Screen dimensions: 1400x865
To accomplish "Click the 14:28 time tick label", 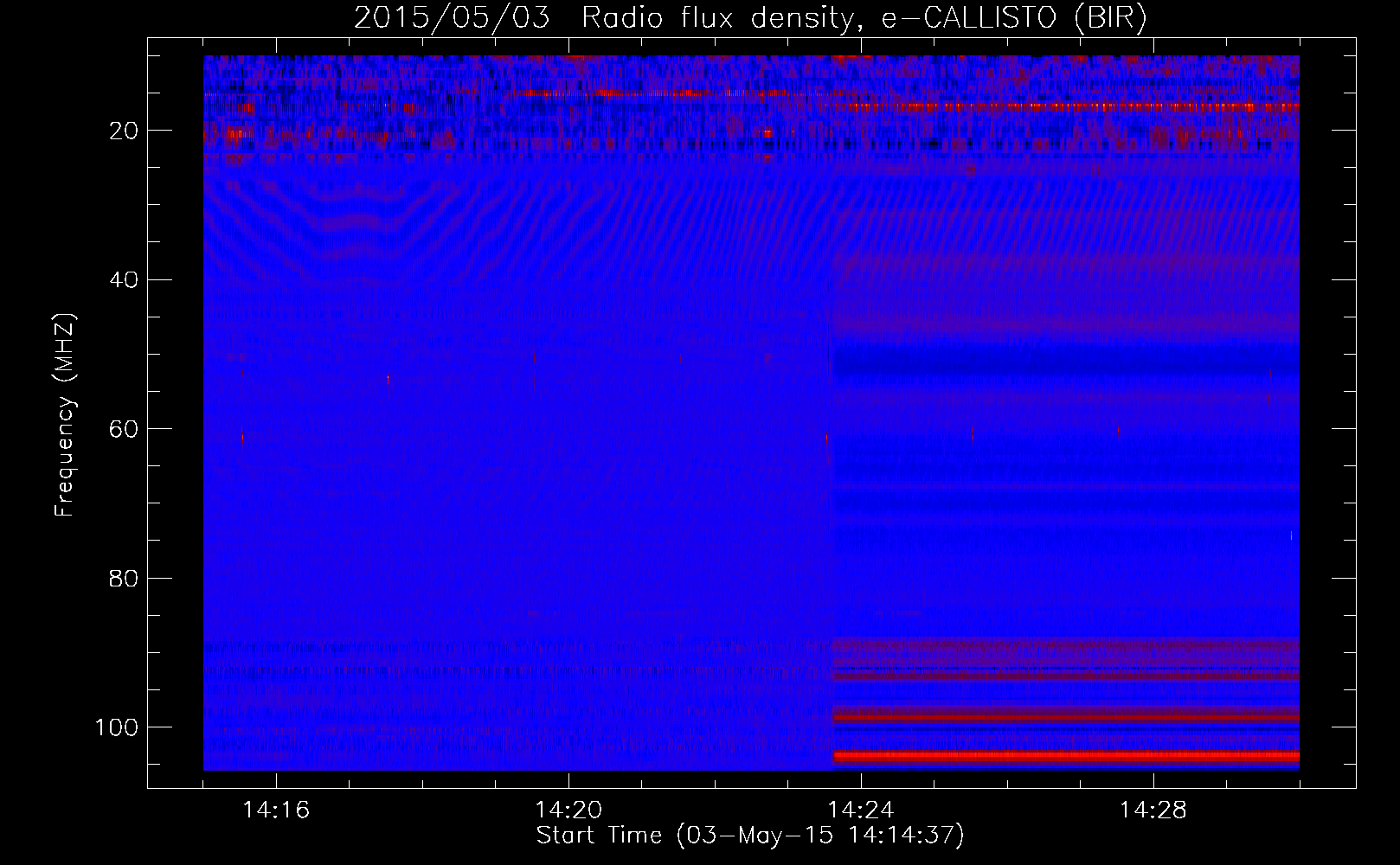I will click(1153, 811).
